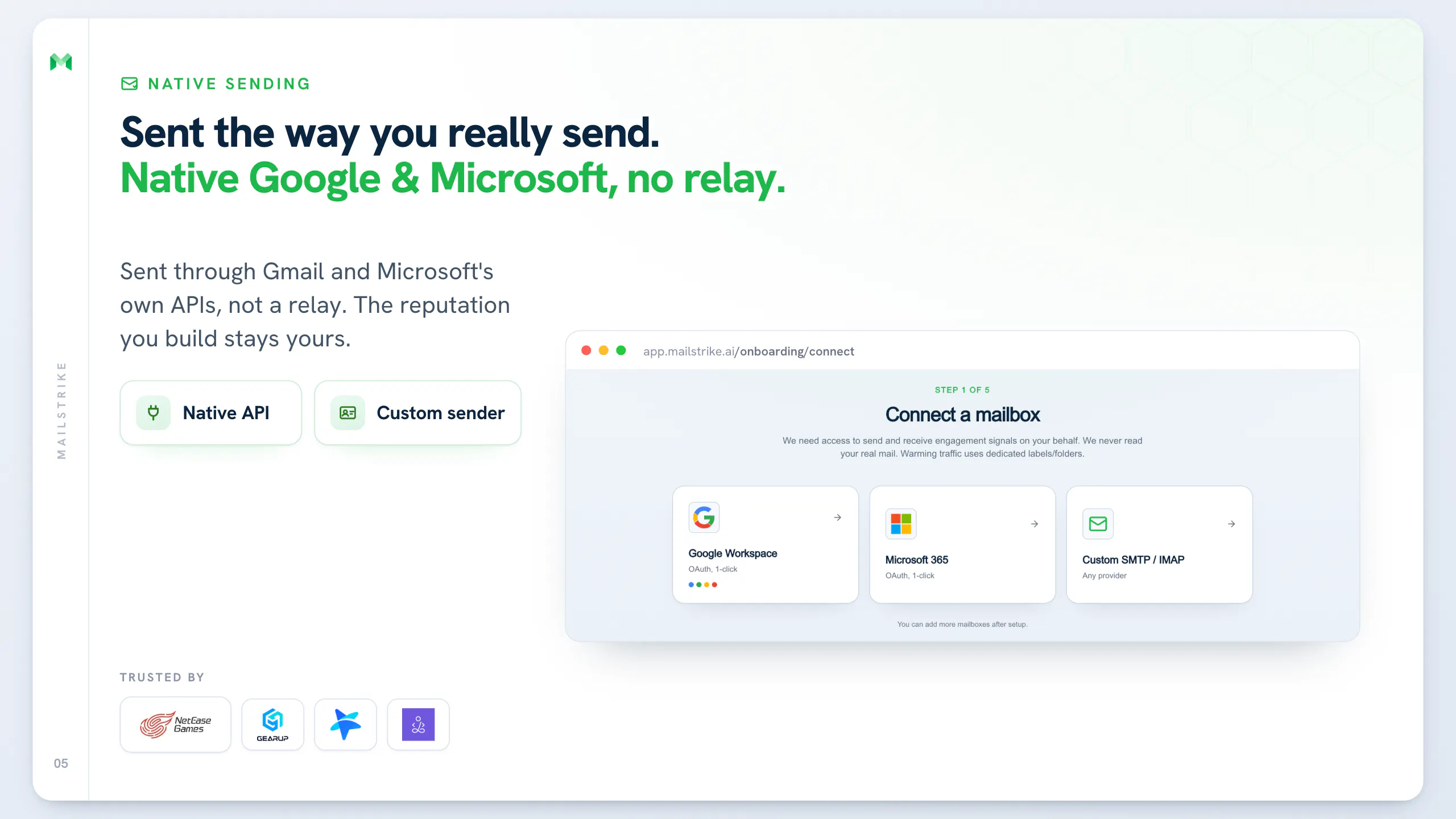Screen dimensions: 1456x819
Task: Select the Native API pill
Action: tap(211, 413)
